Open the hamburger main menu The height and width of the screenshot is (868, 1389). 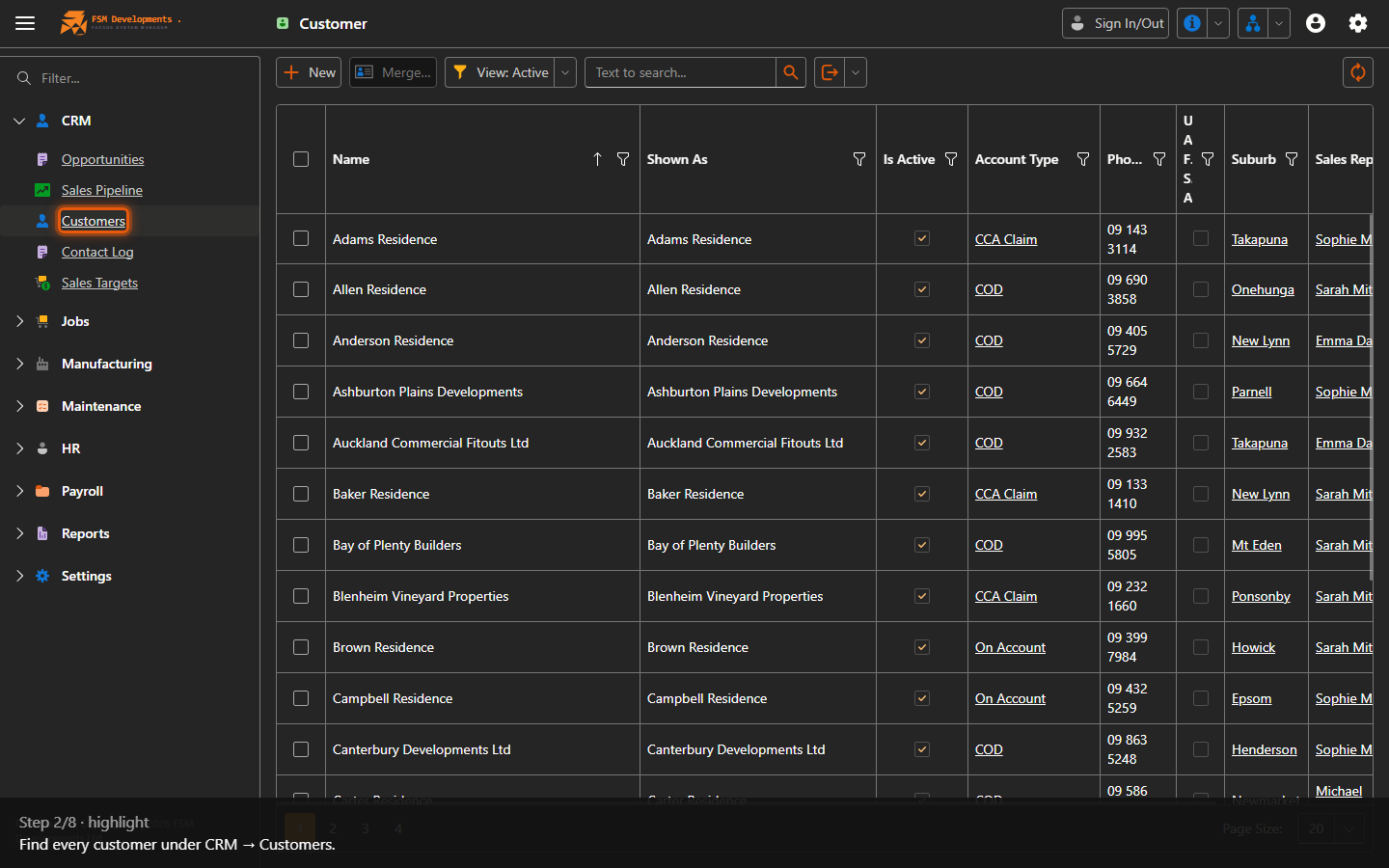click(x=25, y=23)
